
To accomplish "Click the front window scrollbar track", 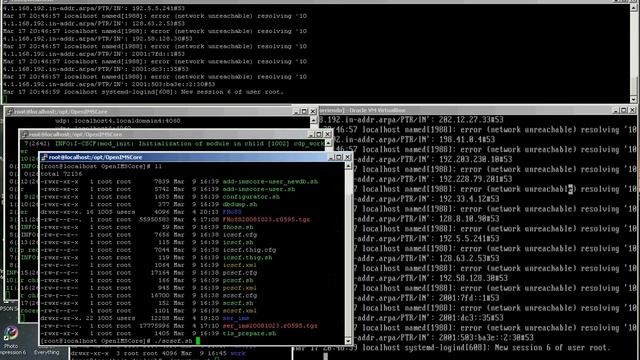I will 348,253.
